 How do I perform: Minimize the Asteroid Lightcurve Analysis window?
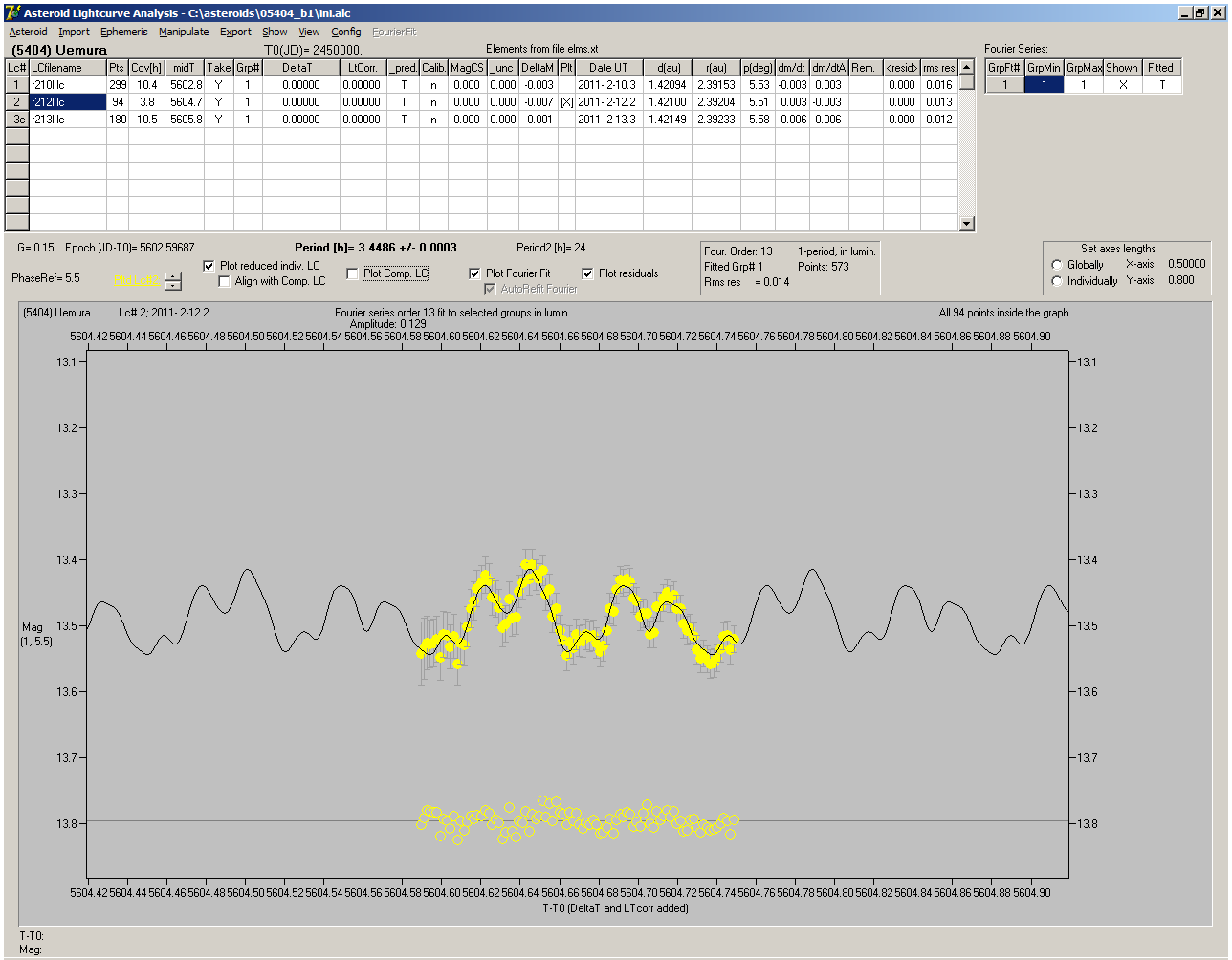tap(1185, 12)
